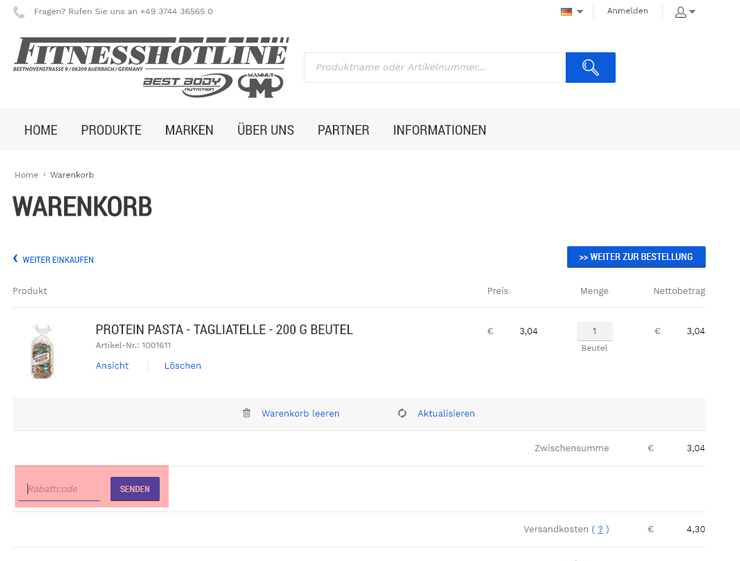Click Weiter zur Bestellung button

636,257
